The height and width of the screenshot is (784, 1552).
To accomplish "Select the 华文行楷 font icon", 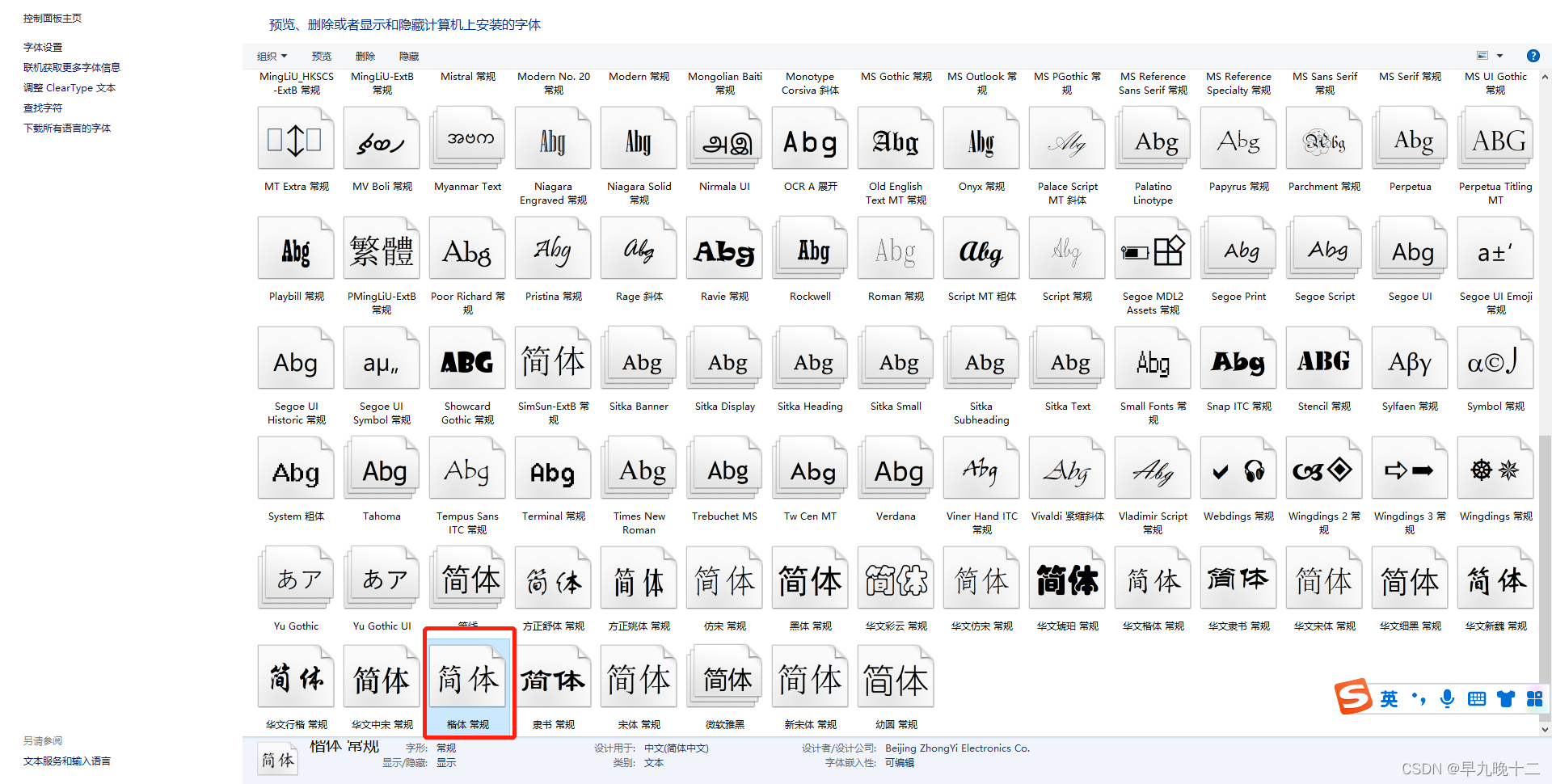I will click(x=296, y=677).
